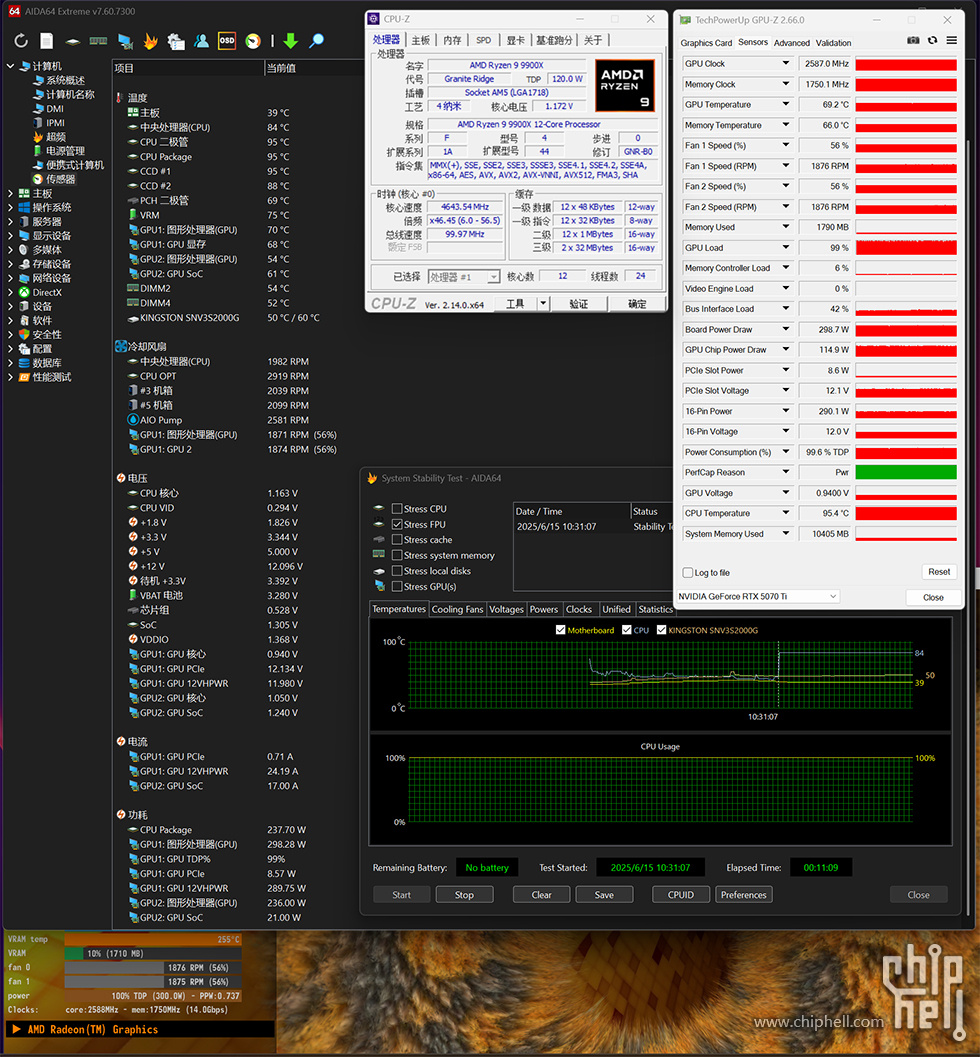Stop the running stability test

coord(464,895)
